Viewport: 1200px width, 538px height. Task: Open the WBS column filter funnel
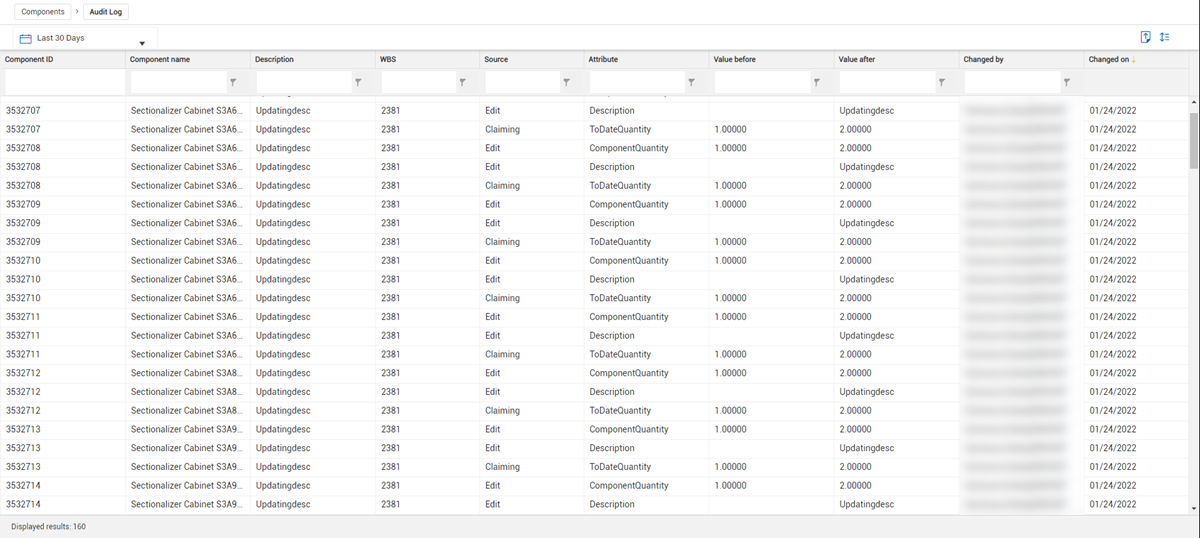(x=462, y=82)
